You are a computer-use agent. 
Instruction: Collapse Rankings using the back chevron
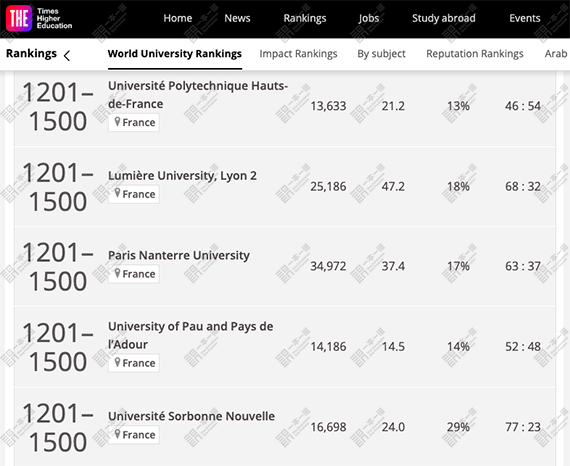[67, 56]
